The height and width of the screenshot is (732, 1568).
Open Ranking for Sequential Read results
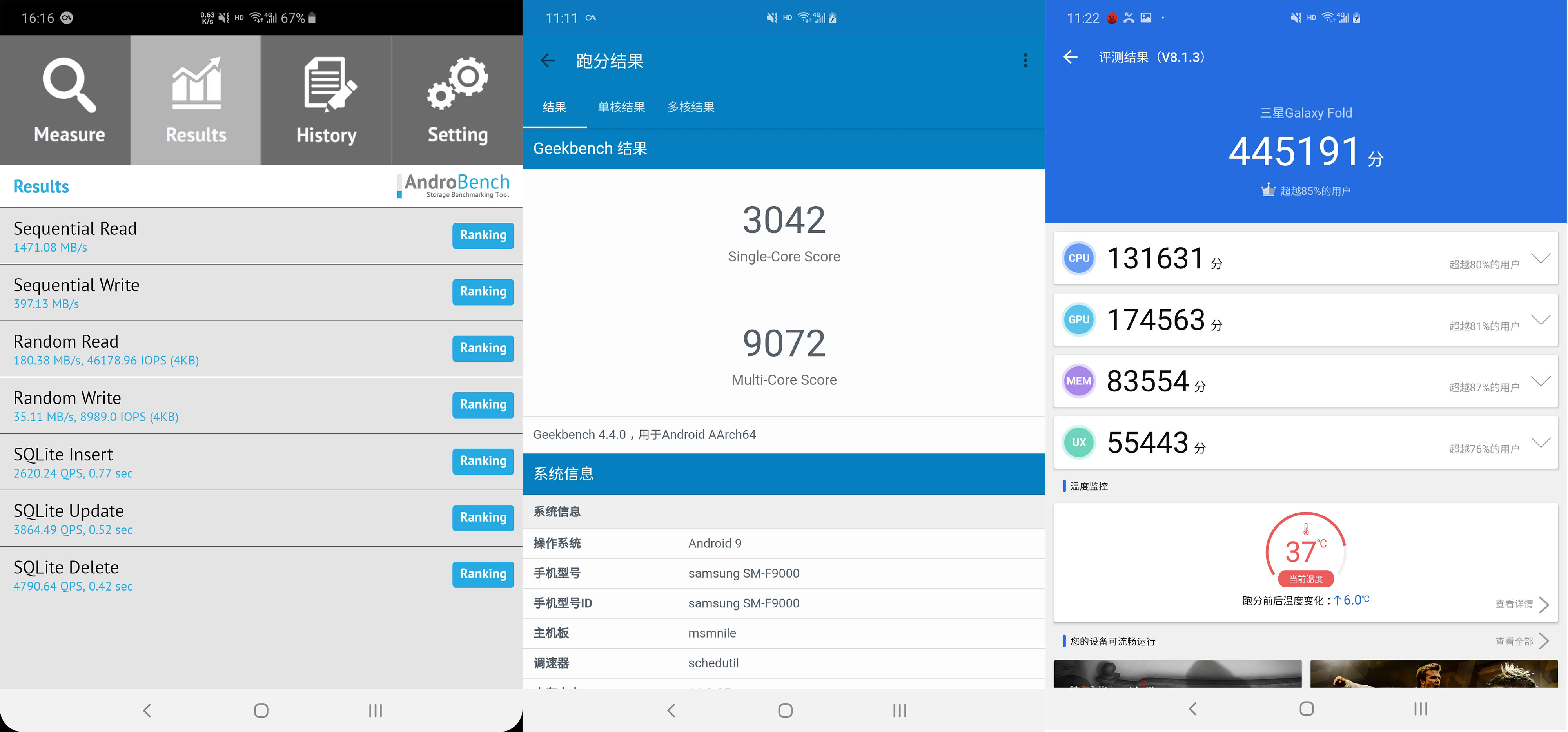click(483, 236)
